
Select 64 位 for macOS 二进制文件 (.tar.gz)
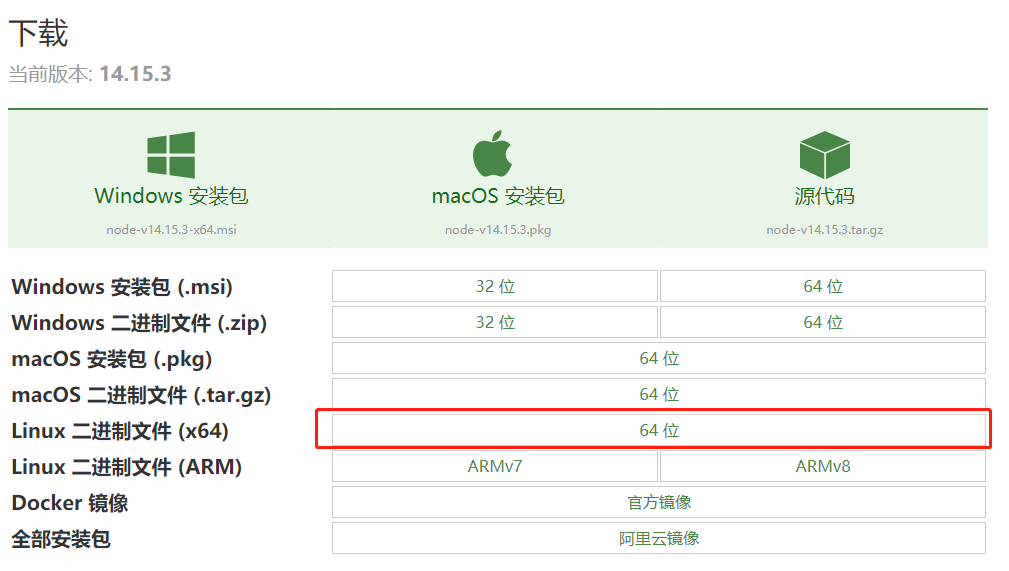tap(659, 395)
